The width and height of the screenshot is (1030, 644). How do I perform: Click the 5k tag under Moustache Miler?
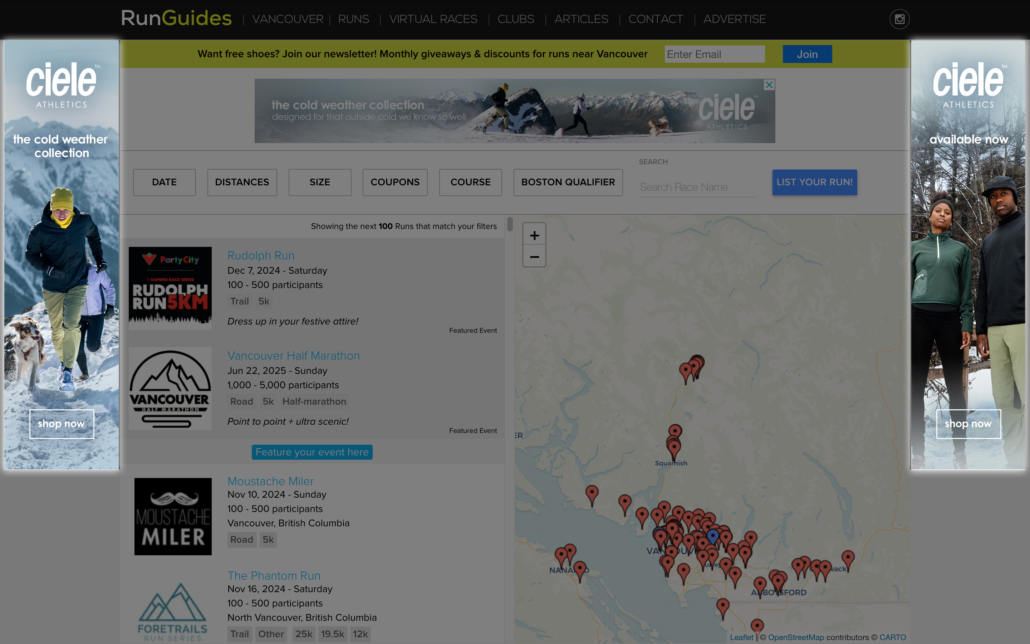268,540
